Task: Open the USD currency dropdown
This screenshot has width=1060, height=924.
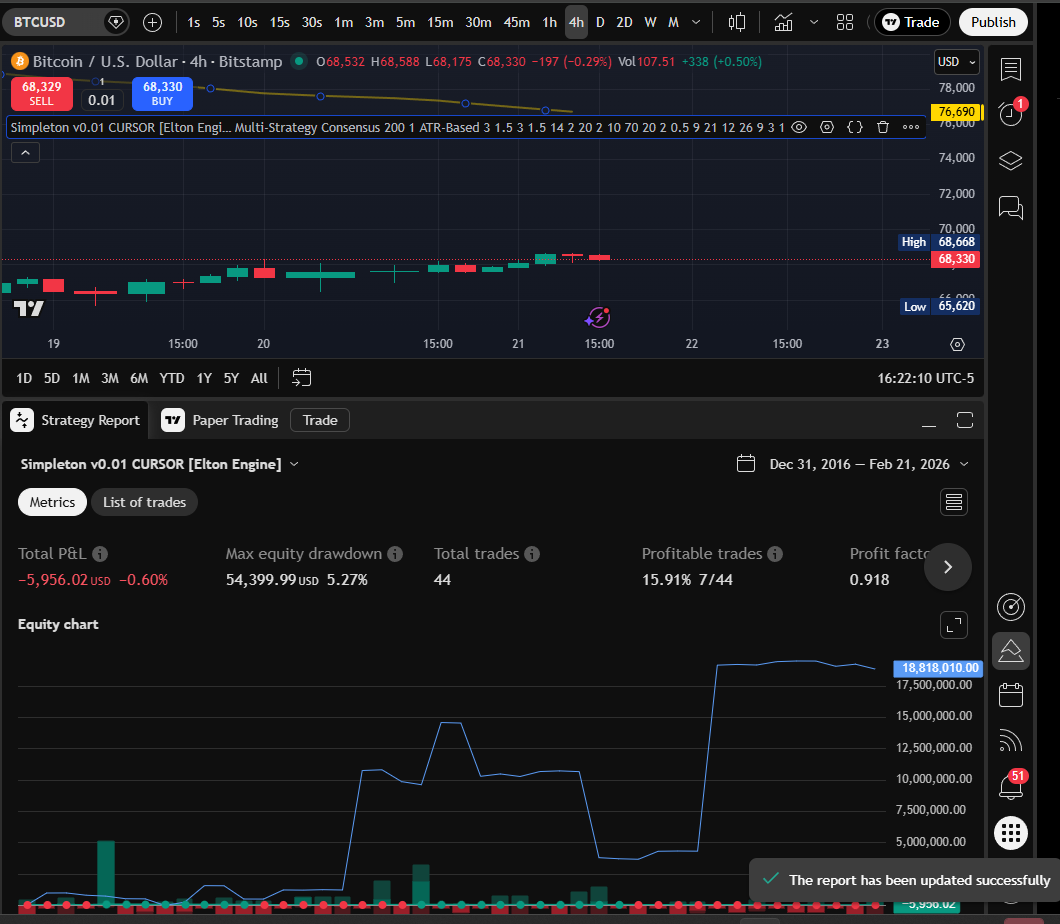Action: point(956,61)
